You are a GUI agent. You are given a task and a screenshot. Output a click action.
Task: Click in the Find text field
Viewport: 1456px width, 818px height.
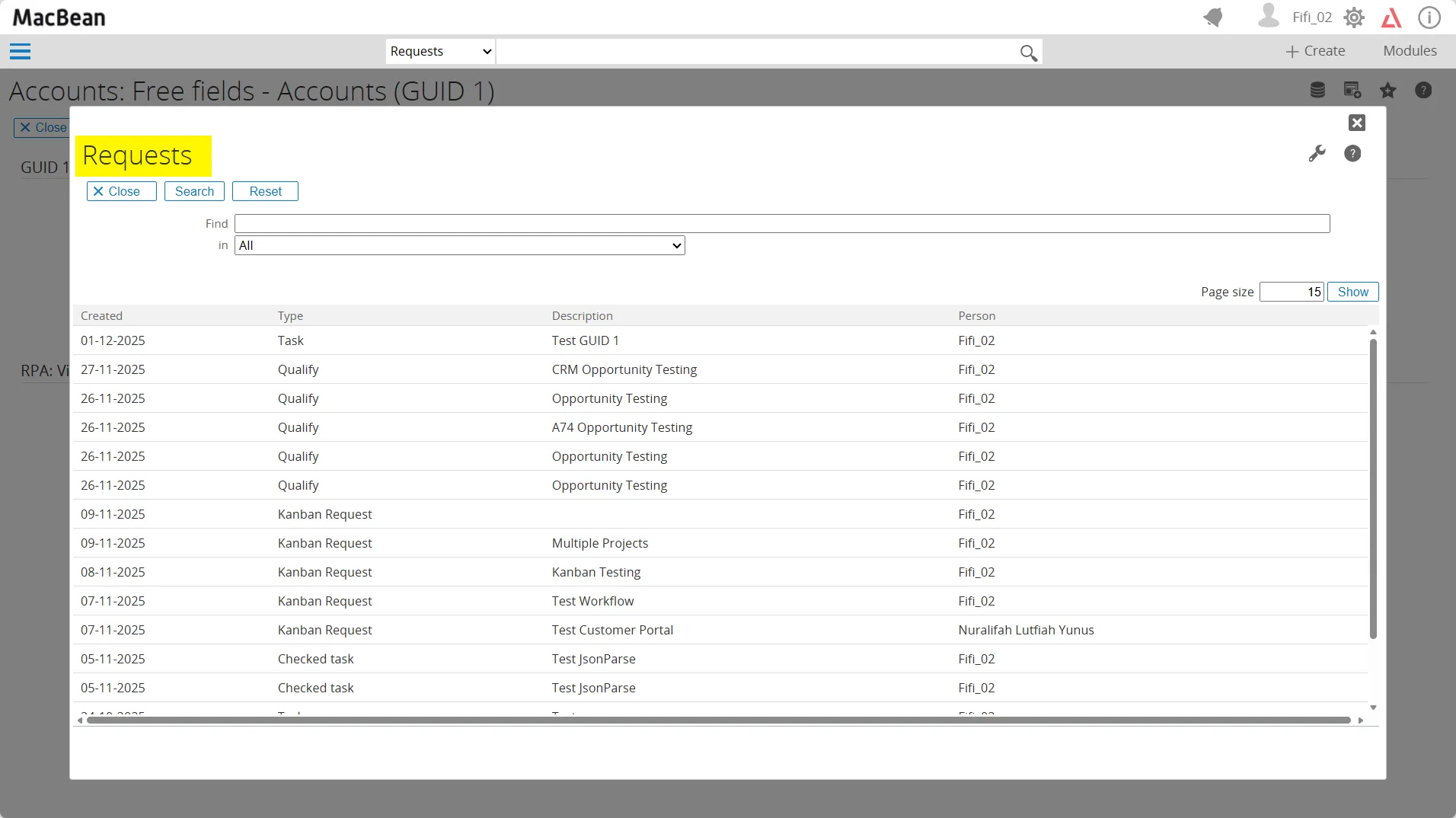click(781, 223)
